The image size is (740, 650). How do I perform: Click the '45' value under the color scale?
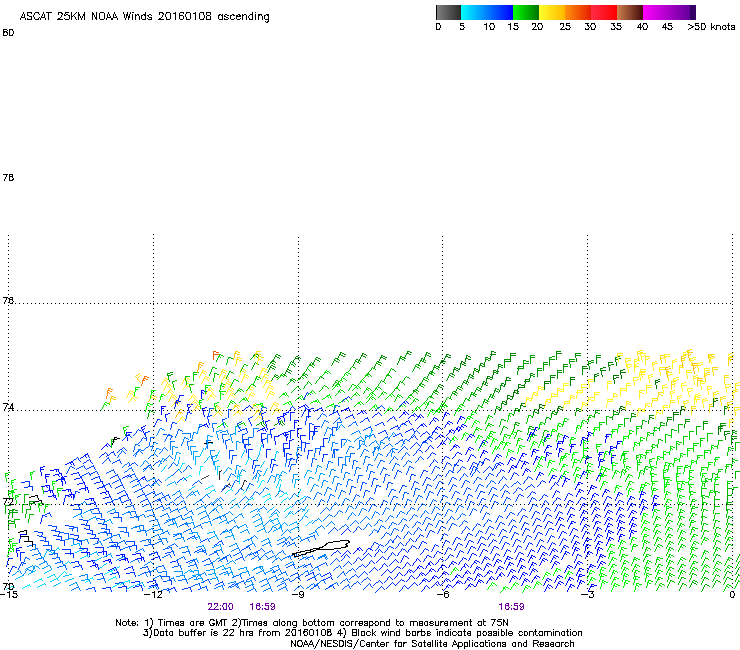click(667, 27)
